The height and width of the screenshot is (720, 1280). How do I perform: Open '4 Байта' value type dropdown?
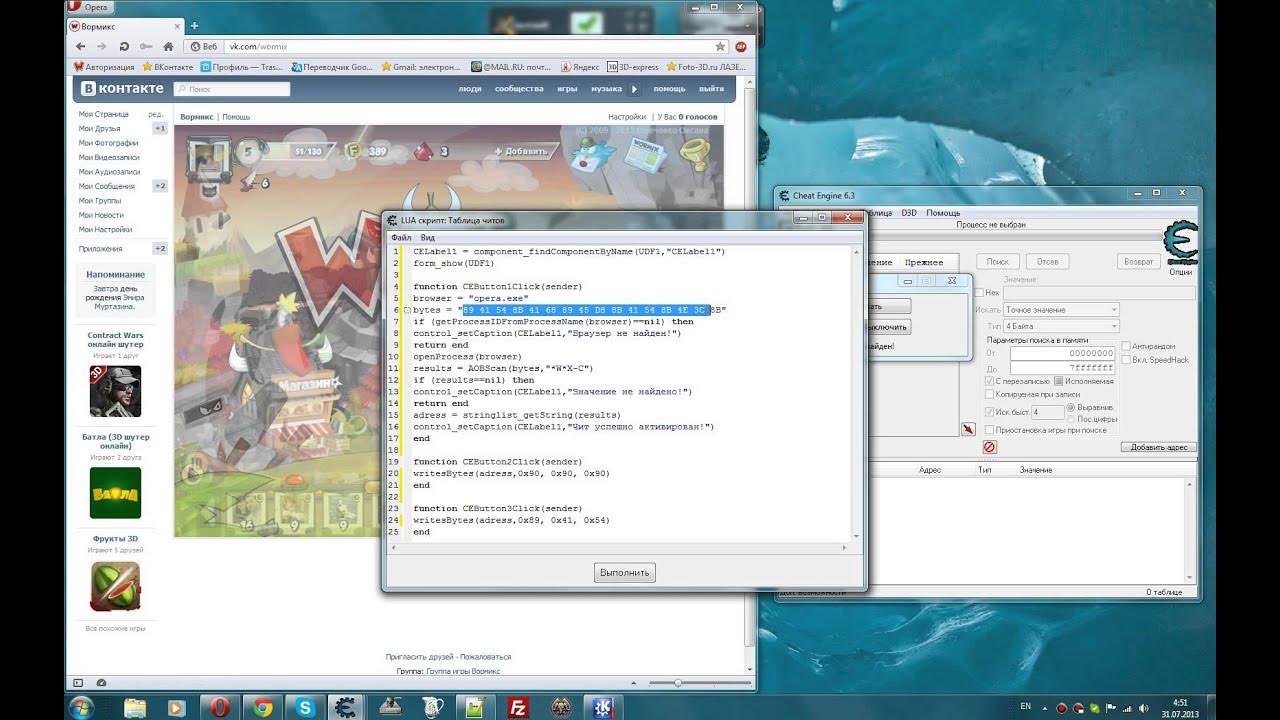(x=1061, y=326)
